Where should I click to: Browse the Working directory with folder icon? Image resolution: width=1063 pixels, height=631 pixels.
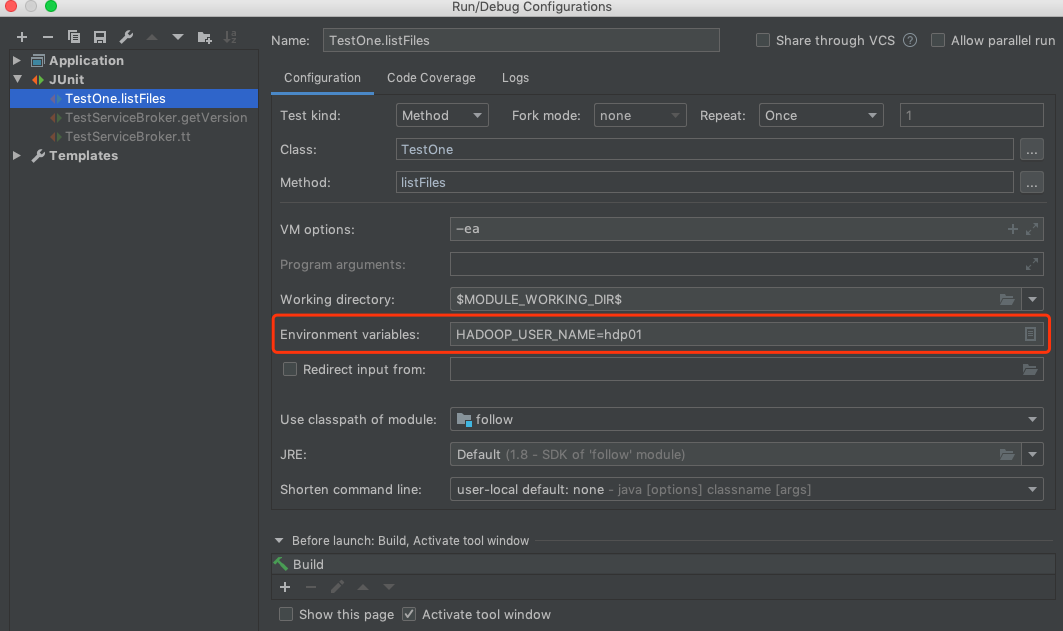(1008, 299)
